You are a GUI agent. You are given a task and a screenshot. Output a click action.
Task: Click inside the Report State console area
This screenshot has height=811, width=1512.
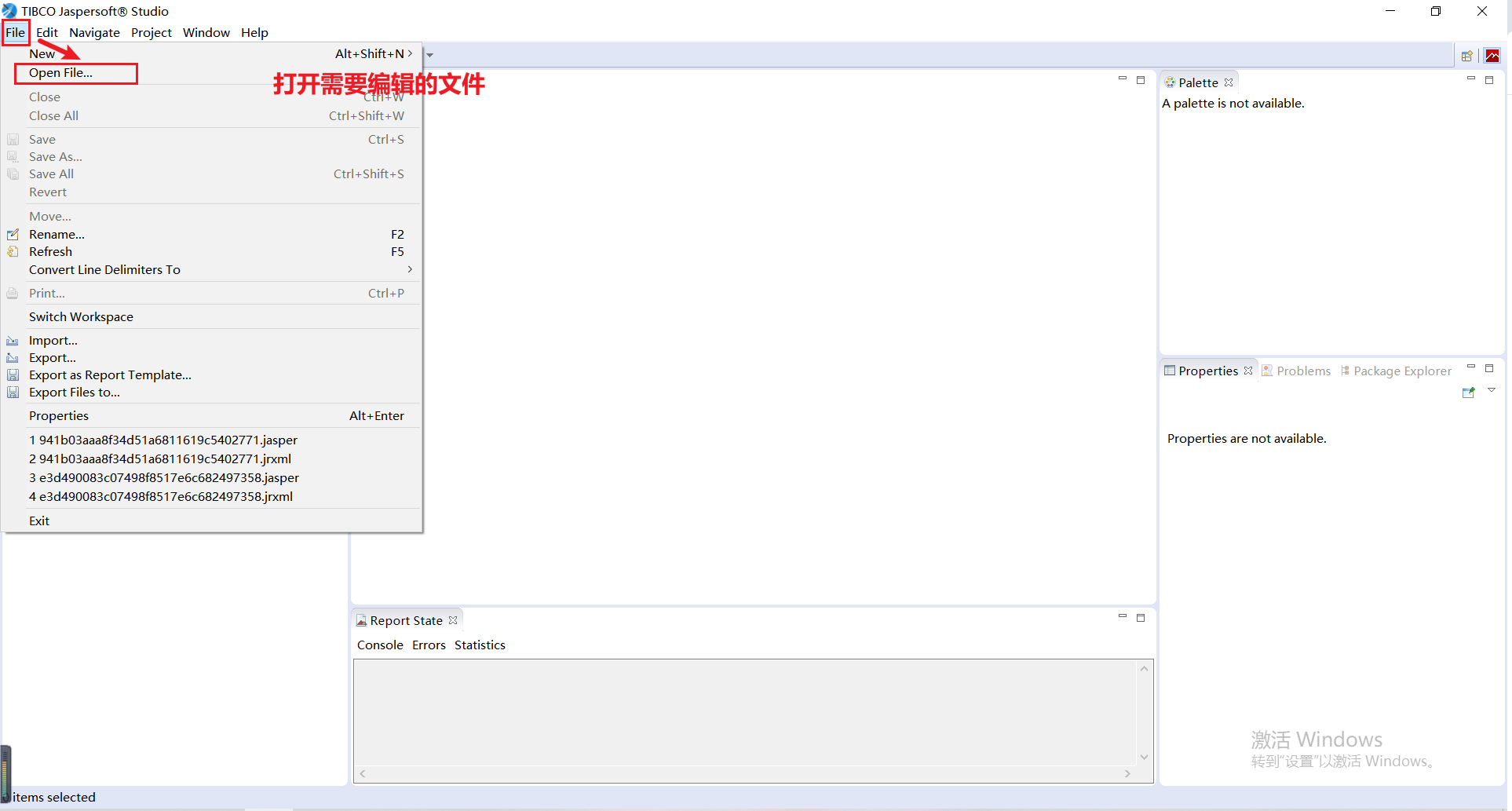tap(745, 713)
